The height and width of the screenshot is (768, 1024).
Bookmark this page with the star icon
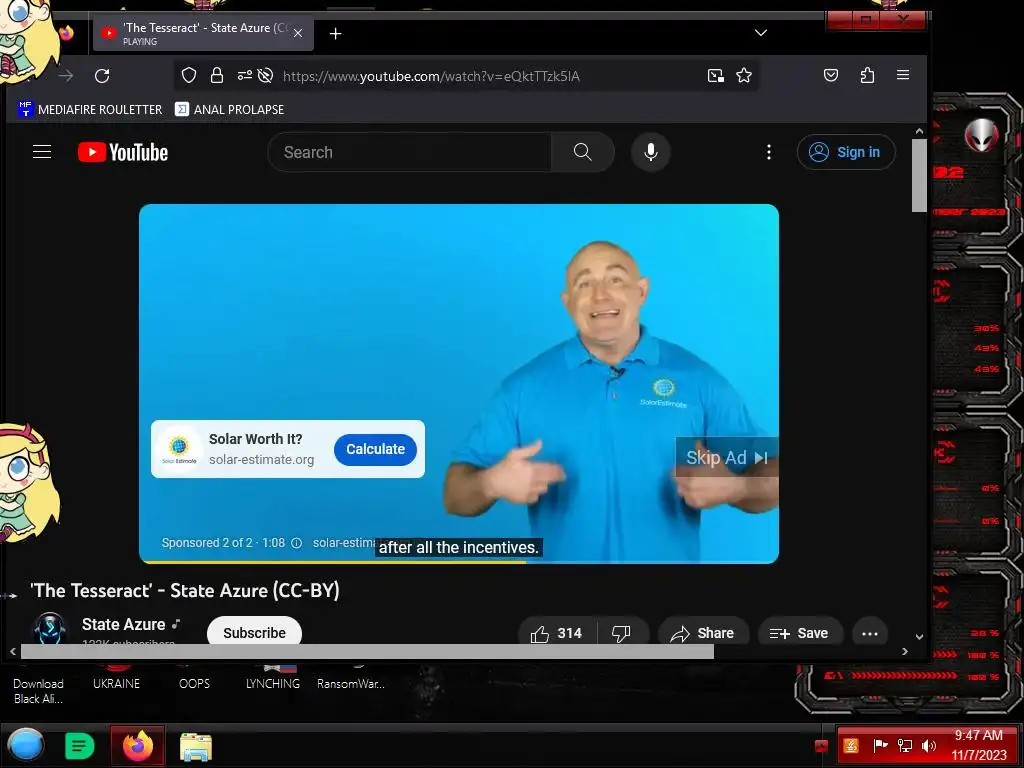click(x=744, y=76)
